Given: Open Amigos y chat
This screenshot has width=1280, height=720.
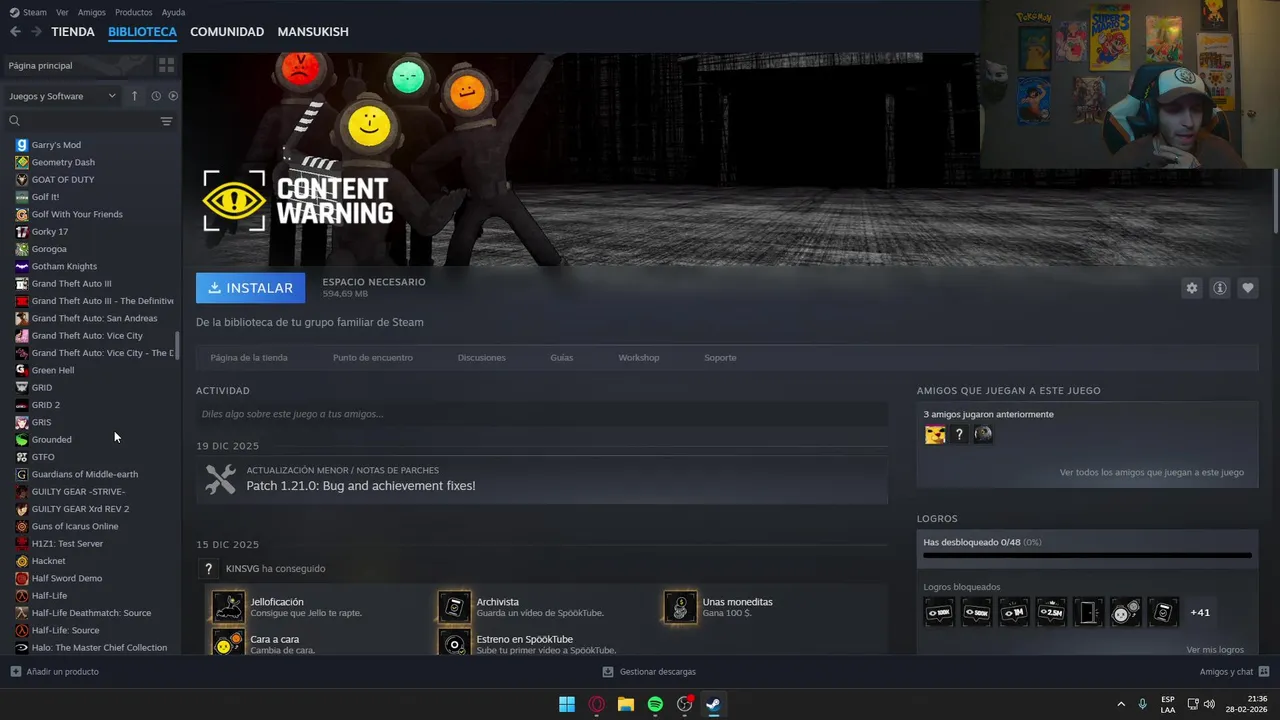Looking at the screenshot, I should tap(1234, 672).
